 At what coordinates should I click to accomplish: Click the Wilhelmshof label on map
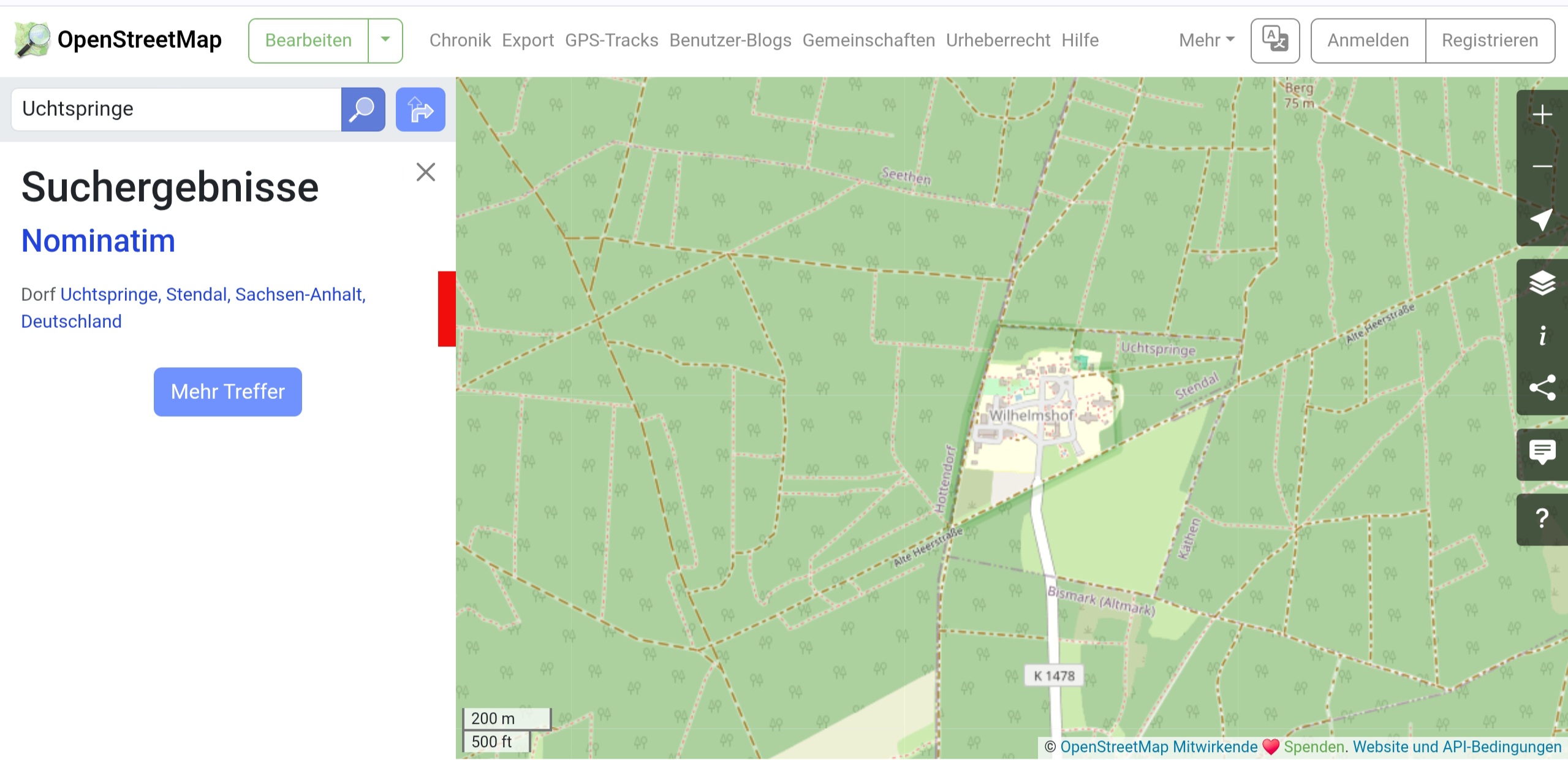click(x=1032, y=416)
